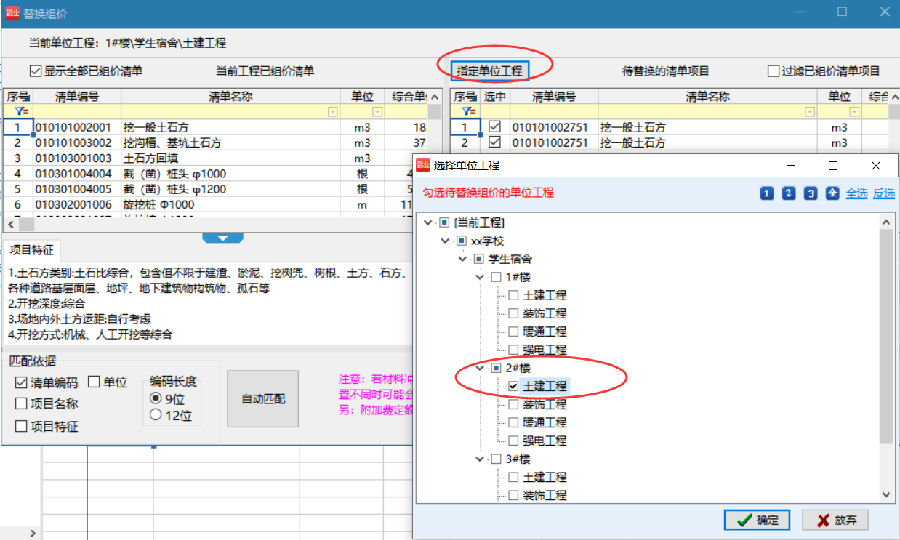The image size is (900, 540).
Task: Click the 全选 link
Action: click(x=856, y=193)
